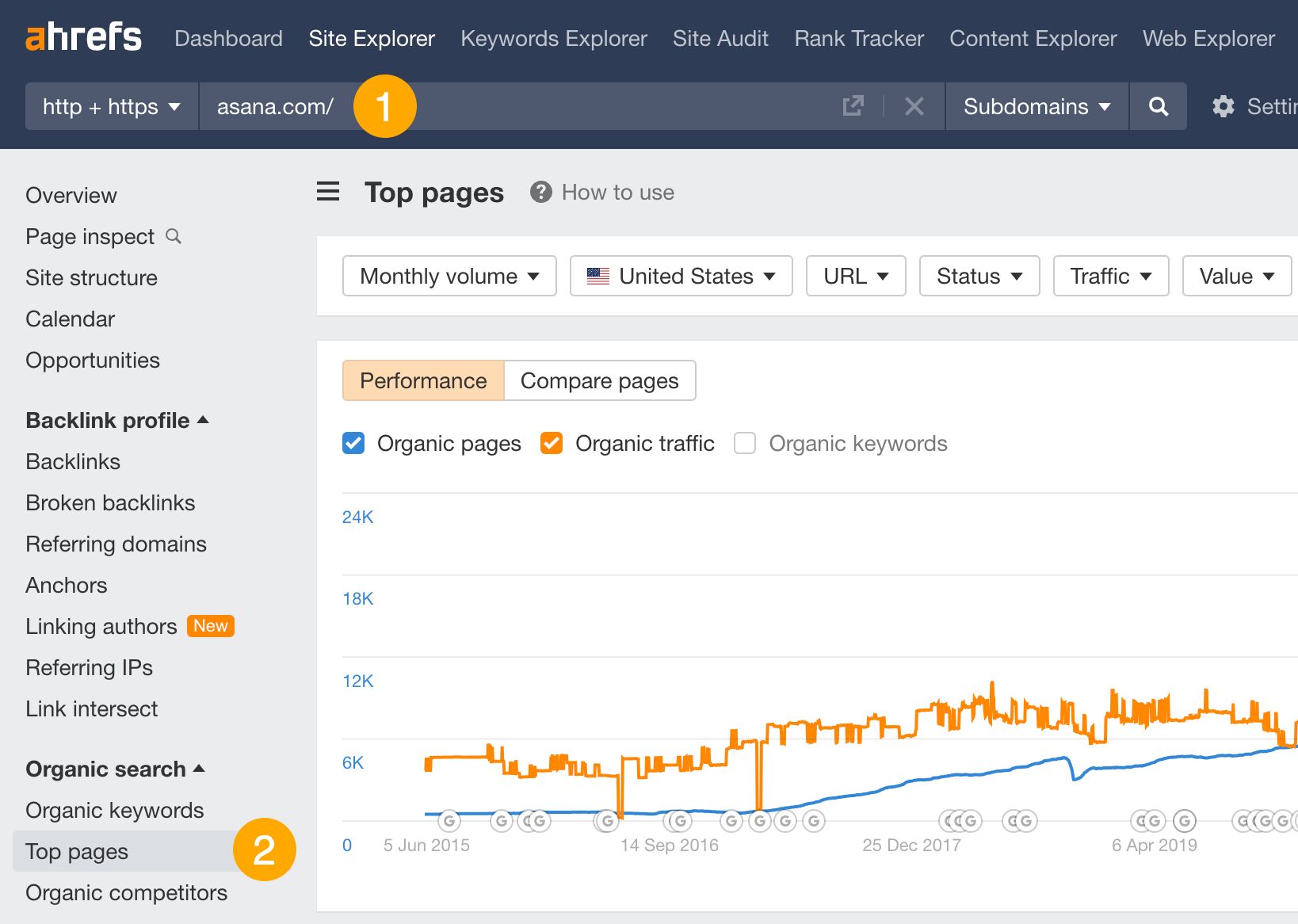Click the Page inspect magnifier icon
Image resolution: width=1298 pixels, height=924 pixels.
174,236
